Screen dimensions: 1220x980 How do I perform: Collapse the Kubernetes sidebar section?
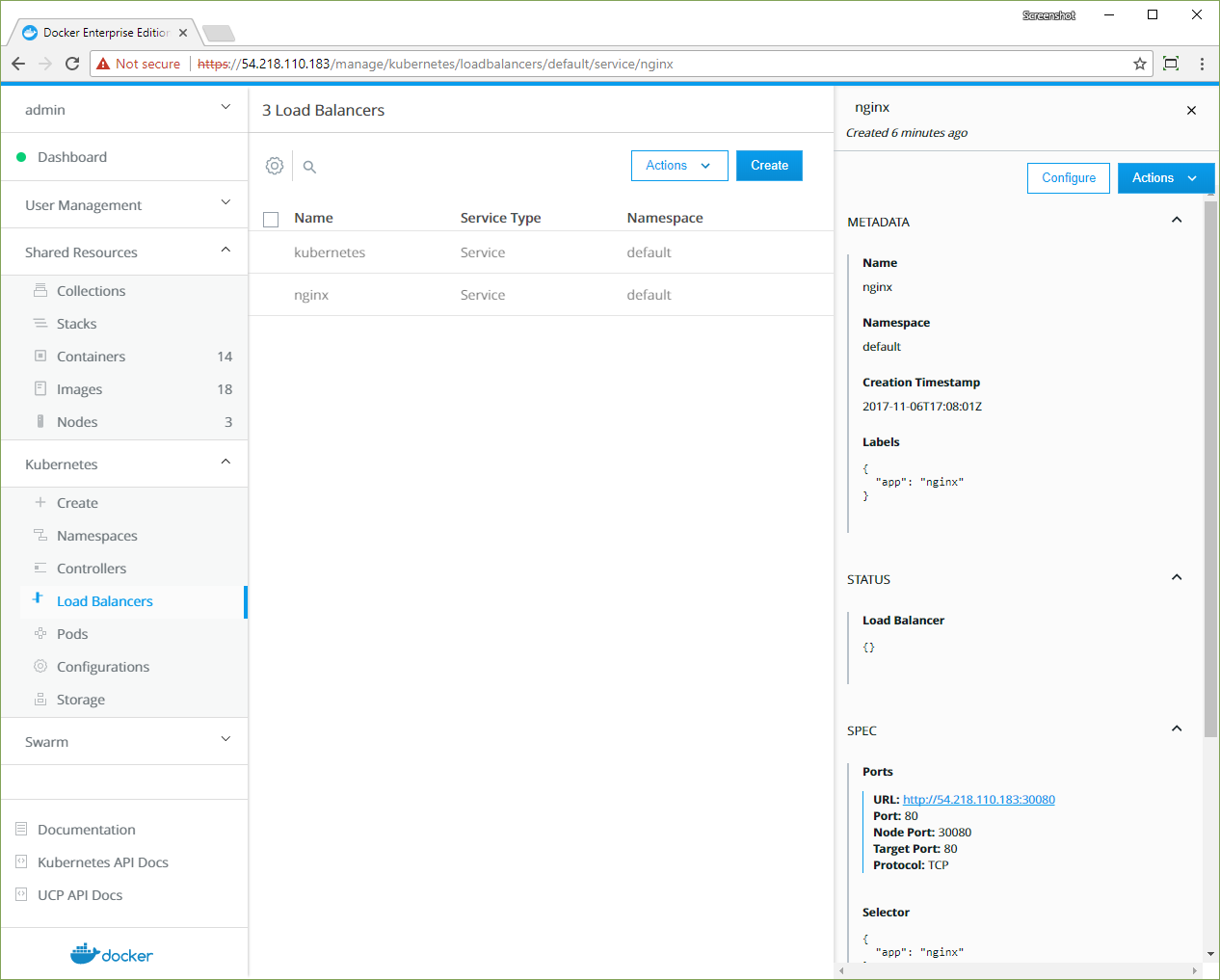(225, 463)
